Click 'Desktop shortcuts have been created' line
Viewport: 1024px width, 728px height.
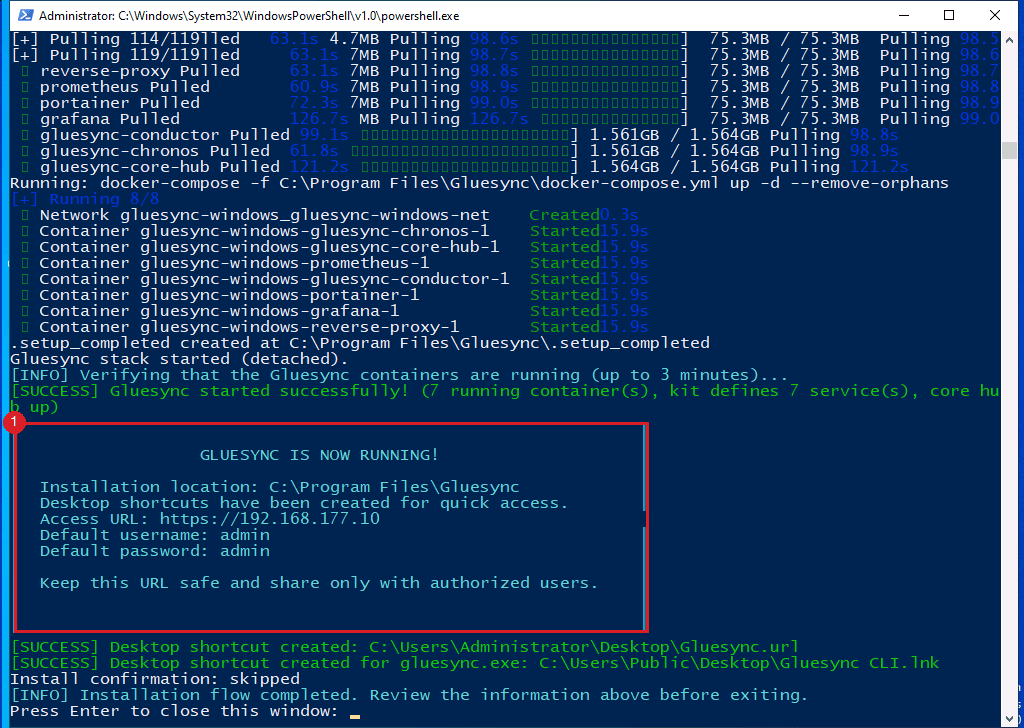(x=304, y=503)
